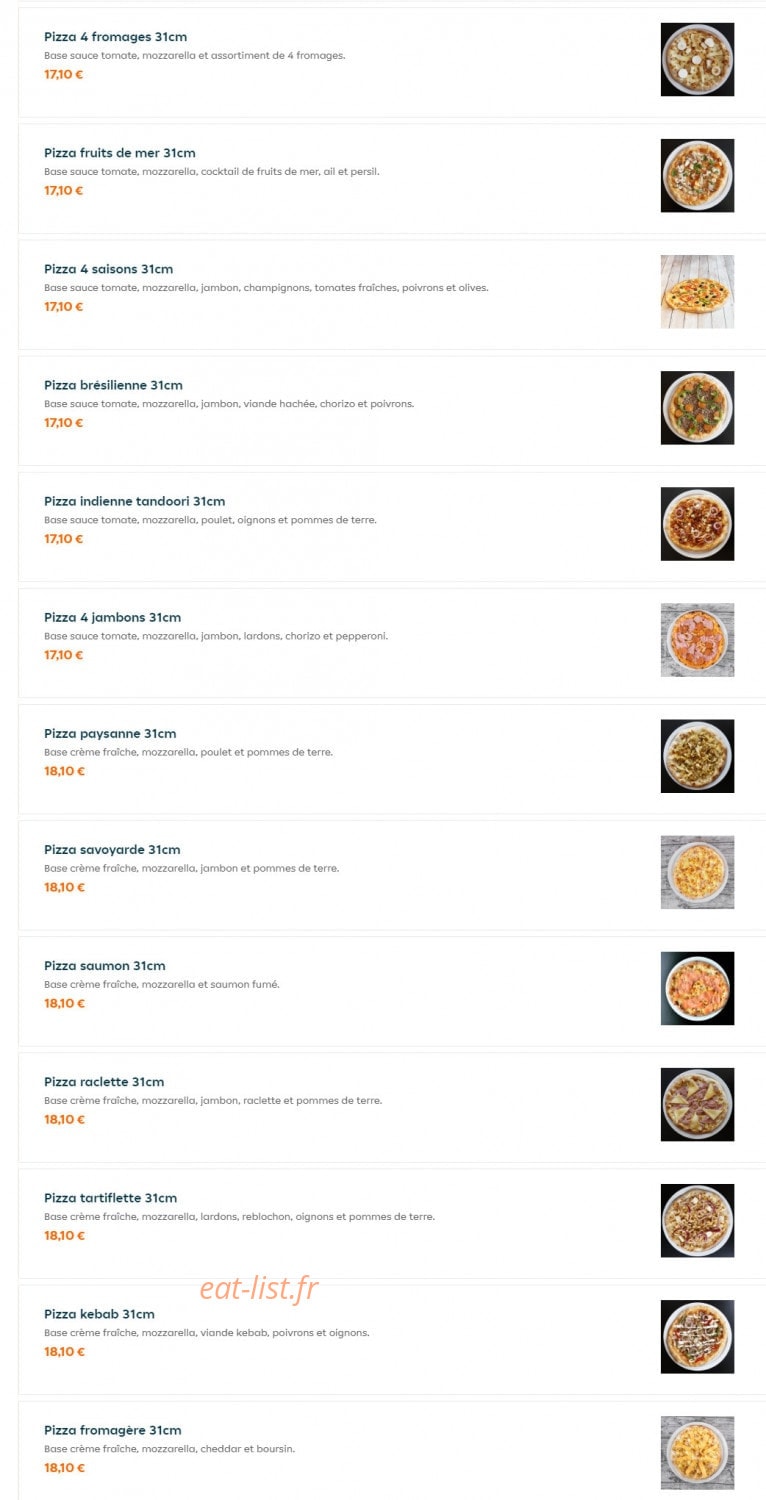Click the 18,10 € price of Pizza saumon
Image resolution: width=766 pixels, height=1500 pixels.
click(64, 1003)
